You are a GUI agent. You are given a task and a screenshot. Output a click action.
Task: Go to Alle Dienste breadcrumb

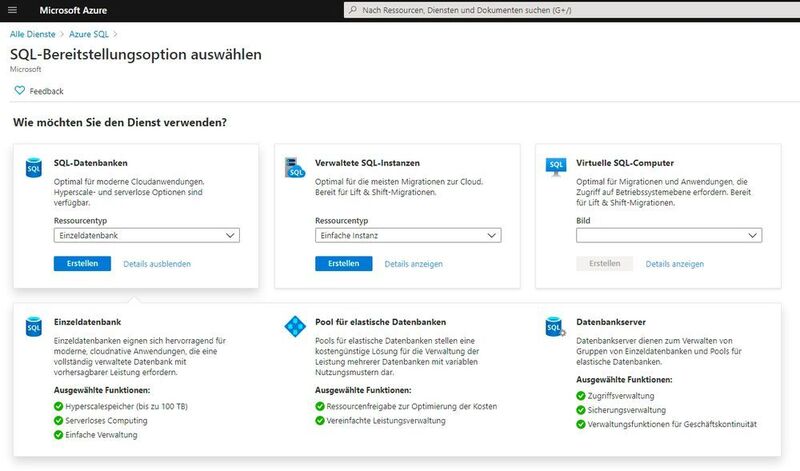[x=33, y=34]
